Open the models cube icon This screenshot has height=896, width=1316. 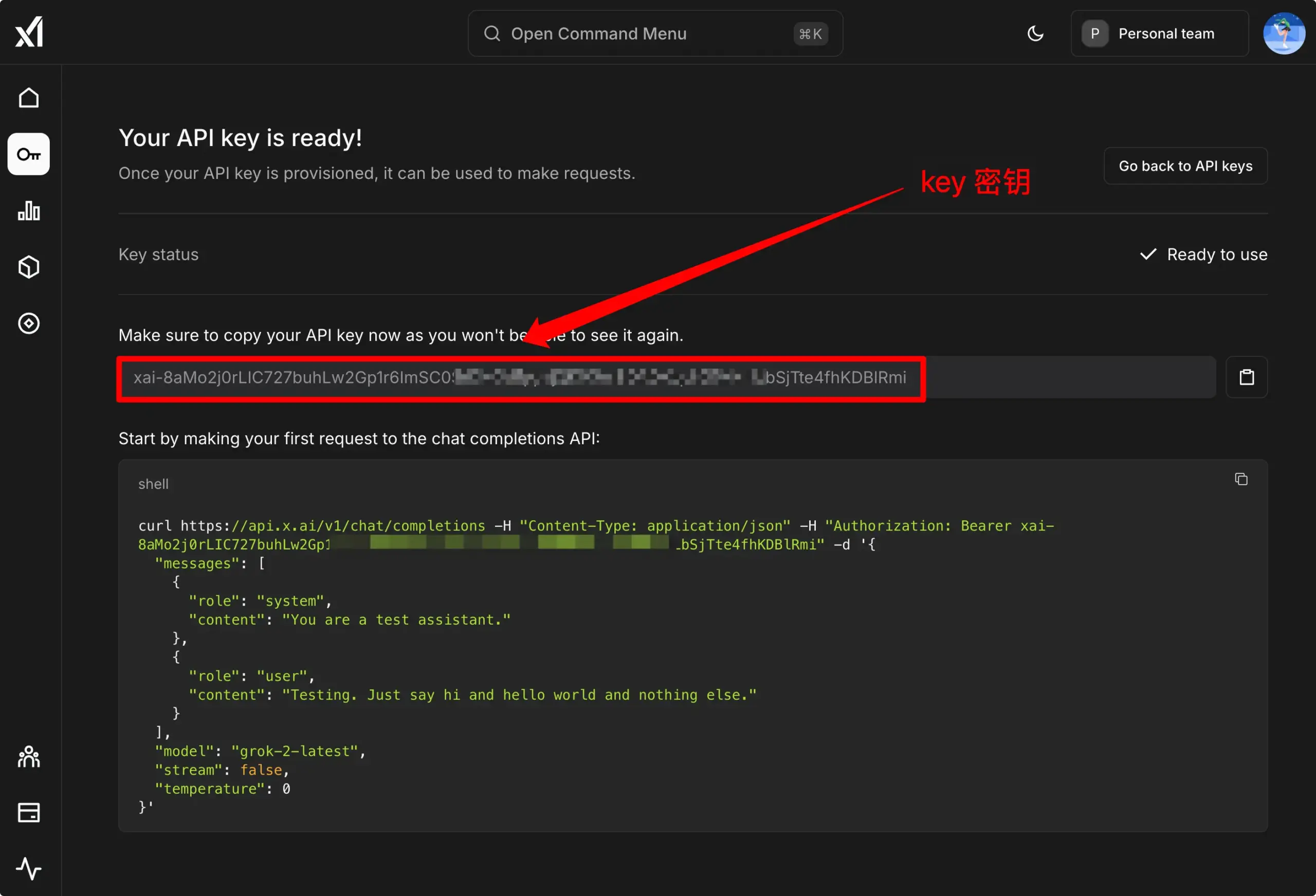point(29,267)
